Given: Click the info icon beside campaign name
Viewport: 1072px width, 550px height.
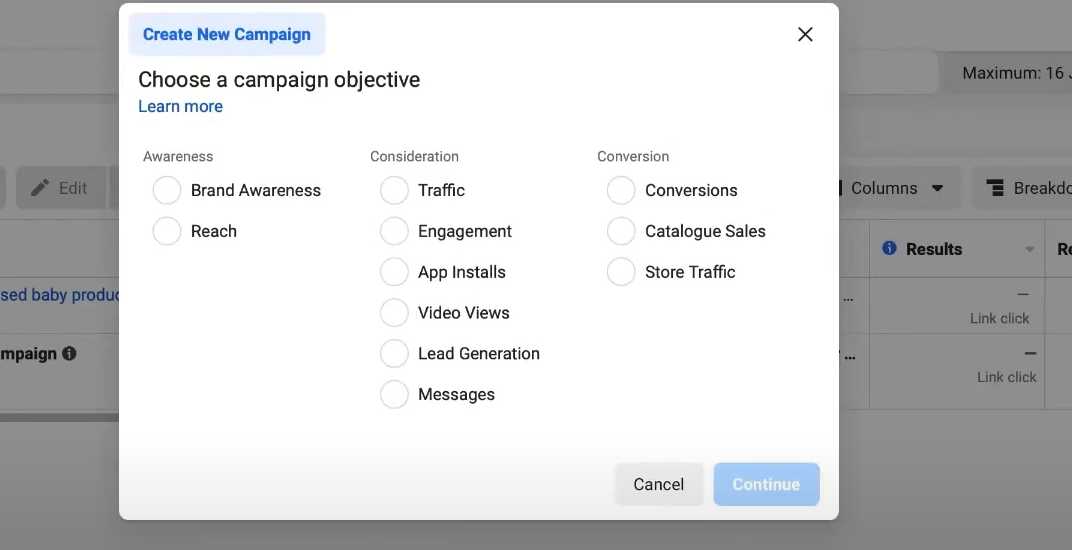Looking at the screenshot, I should click(69, 354).
